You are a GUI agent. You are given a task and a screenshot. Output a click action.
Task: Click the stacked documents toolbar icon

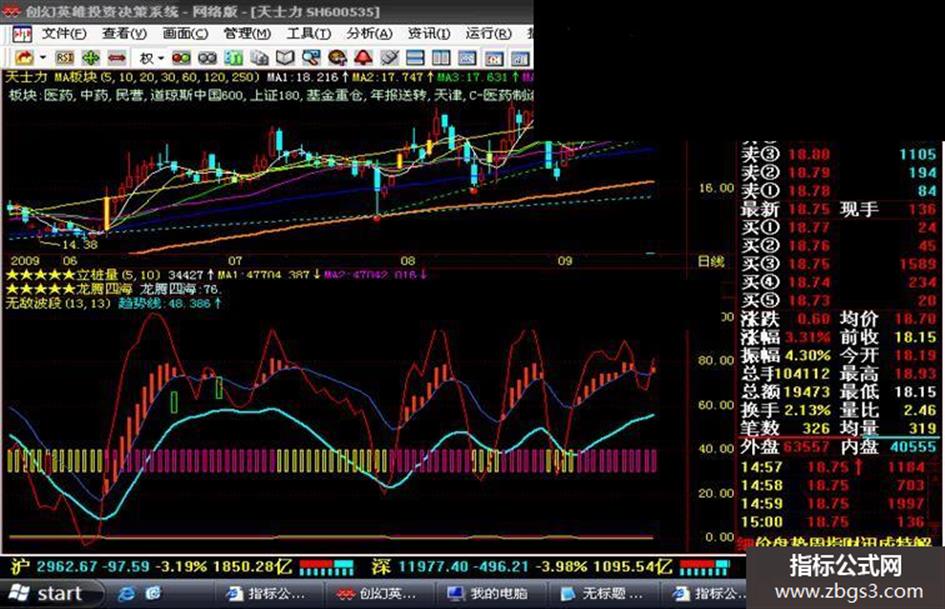259,58
